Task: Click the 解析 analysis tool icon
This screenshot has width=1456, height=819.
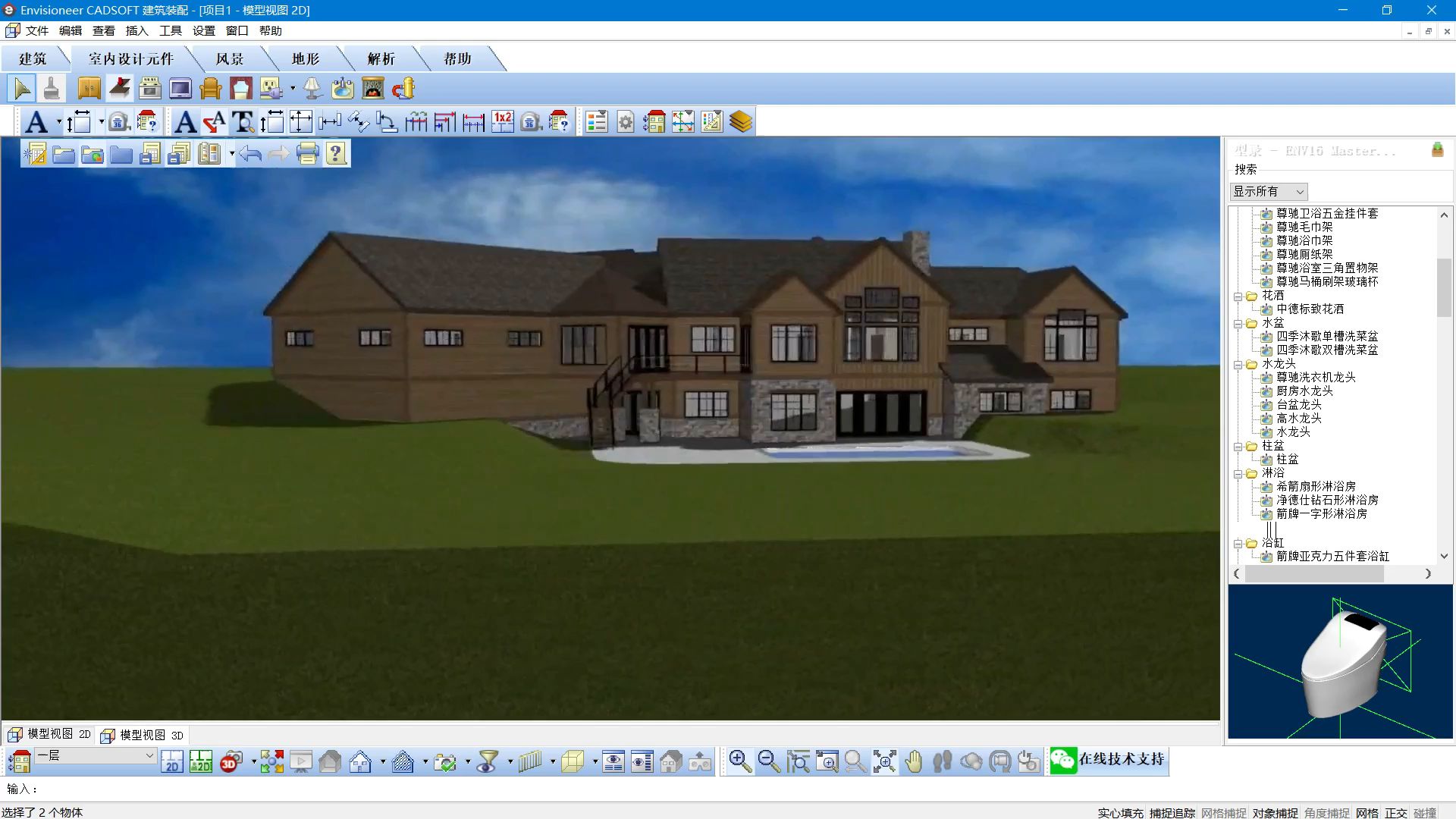Action: tap(380, 58)
